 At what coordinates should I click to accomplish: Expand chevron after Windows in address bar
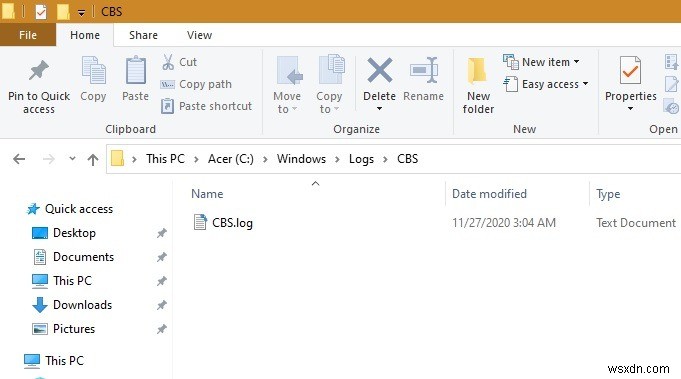[x=337, y=159]
